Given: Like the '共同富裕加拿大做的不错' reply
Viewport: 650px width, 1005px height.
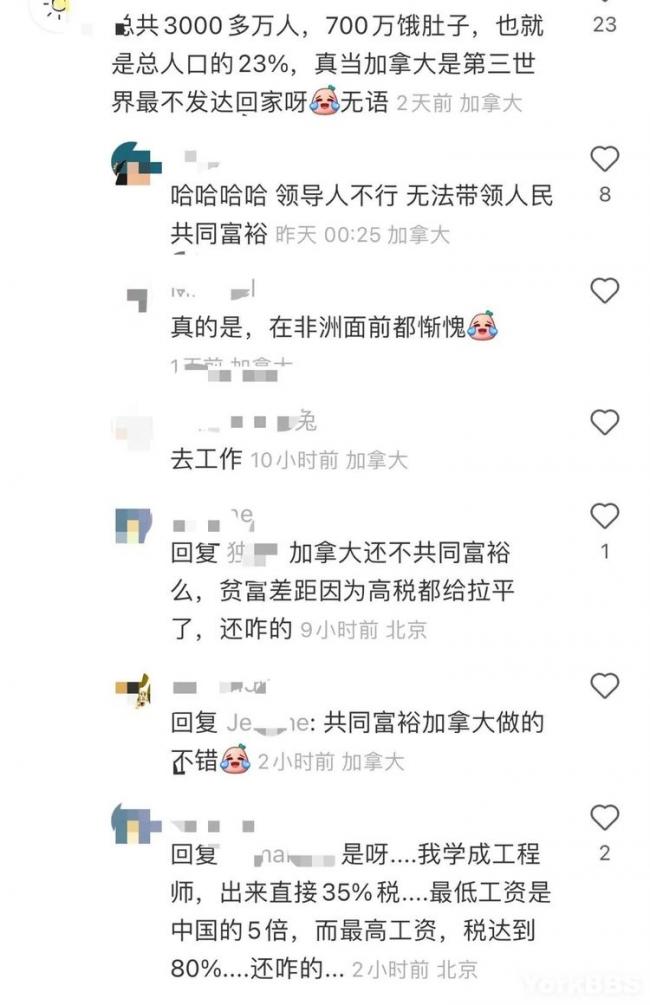Looking at the screenshot, I should tap(604, 686).
